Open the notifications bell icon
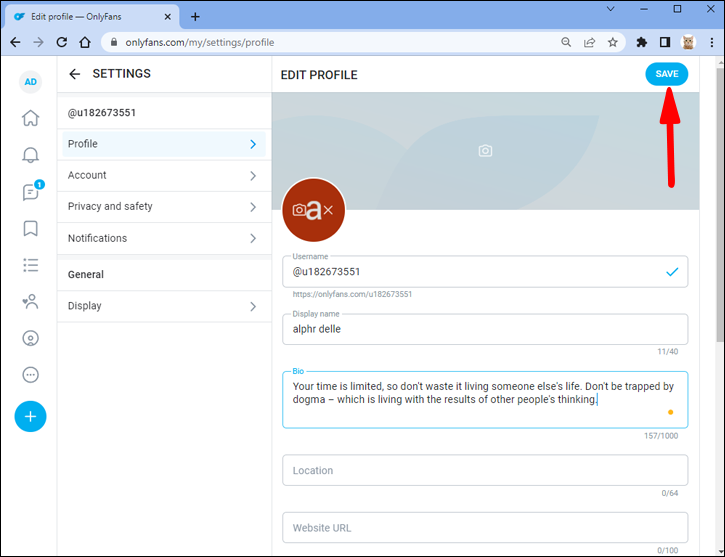 (x=31, y=155)
